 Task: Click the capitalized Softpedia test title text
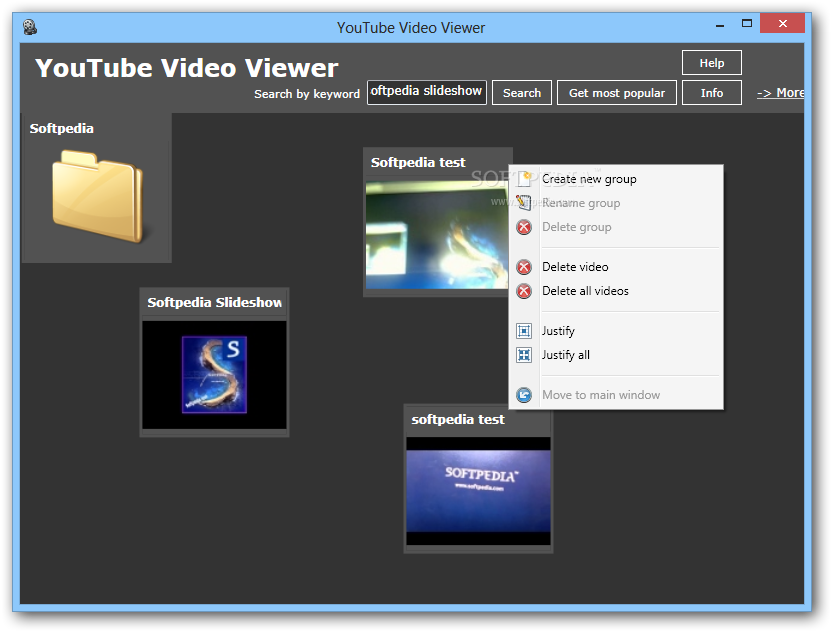(418, 162)
